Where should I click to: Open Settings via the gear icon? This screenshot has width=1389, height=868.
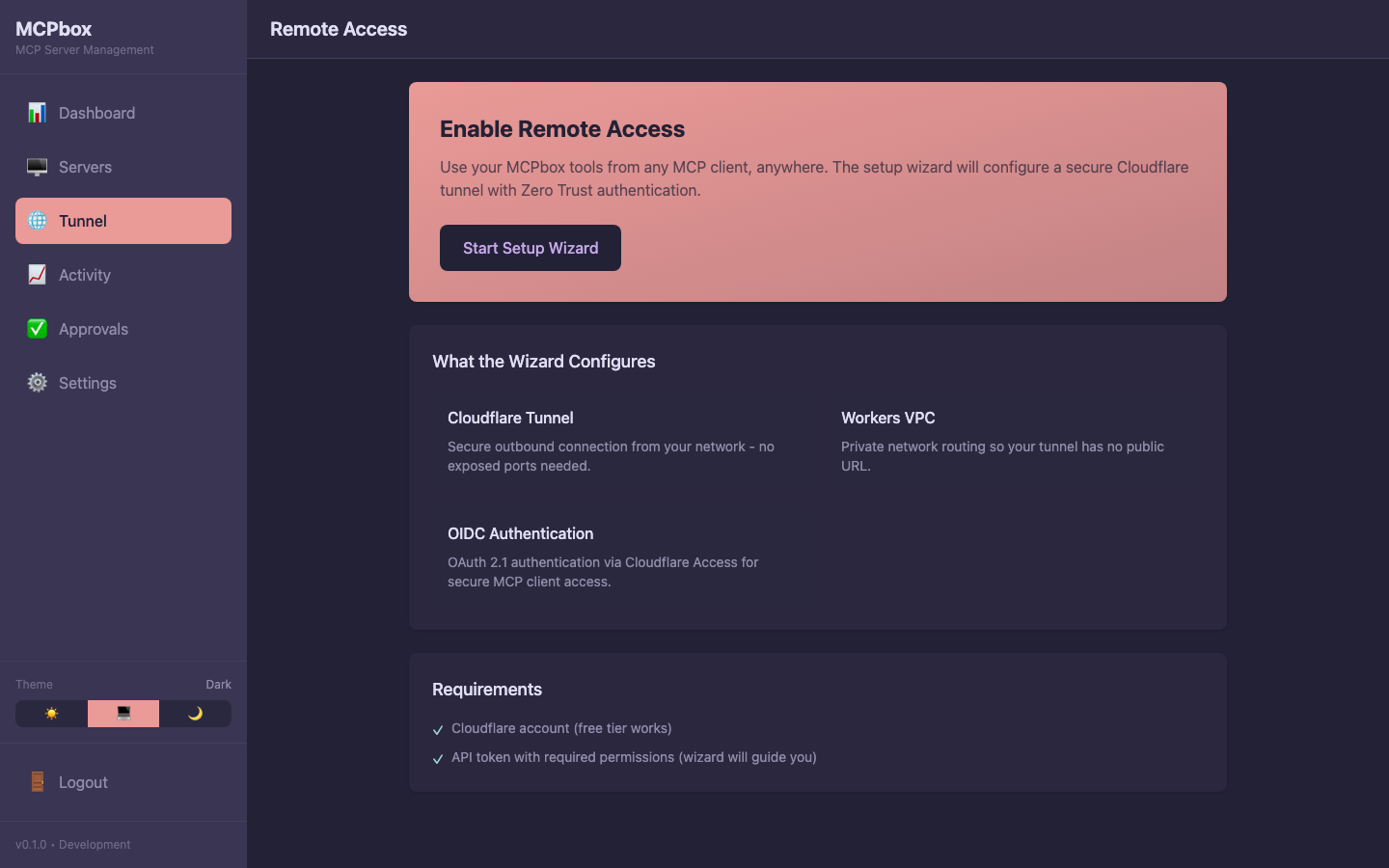tap(37, 383)
